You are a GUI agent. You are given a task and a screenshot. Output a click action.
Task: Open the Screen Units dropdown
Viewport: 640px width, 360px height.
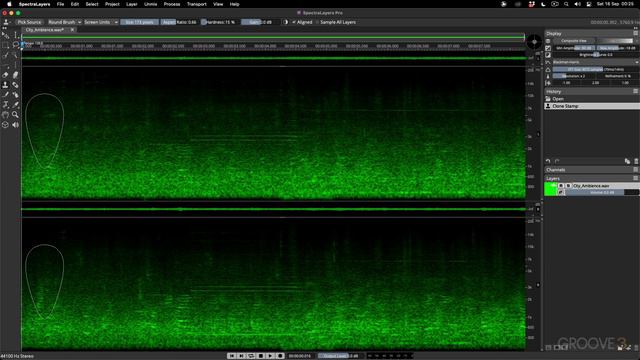tap(100, 22)
